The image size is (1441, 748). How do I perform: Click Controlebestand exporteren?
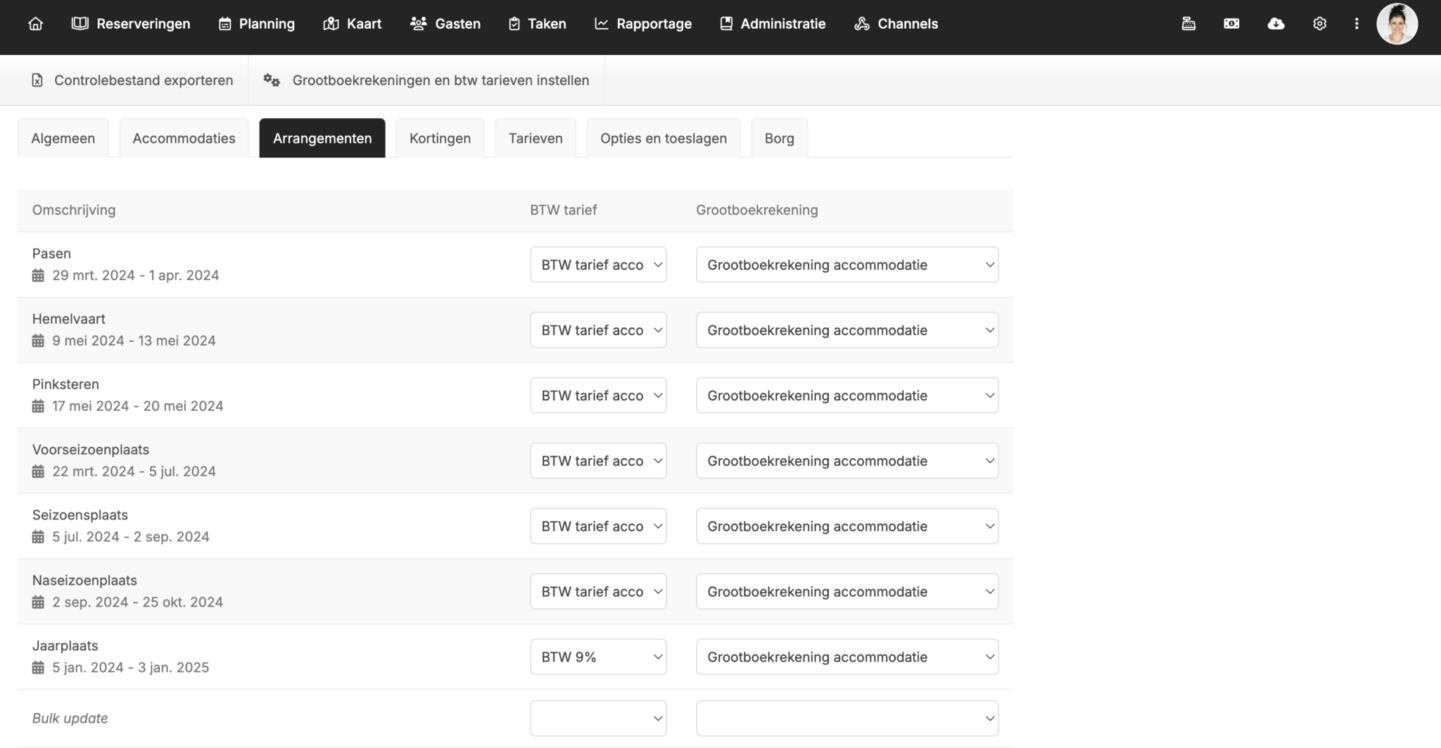tap(133, 80)
